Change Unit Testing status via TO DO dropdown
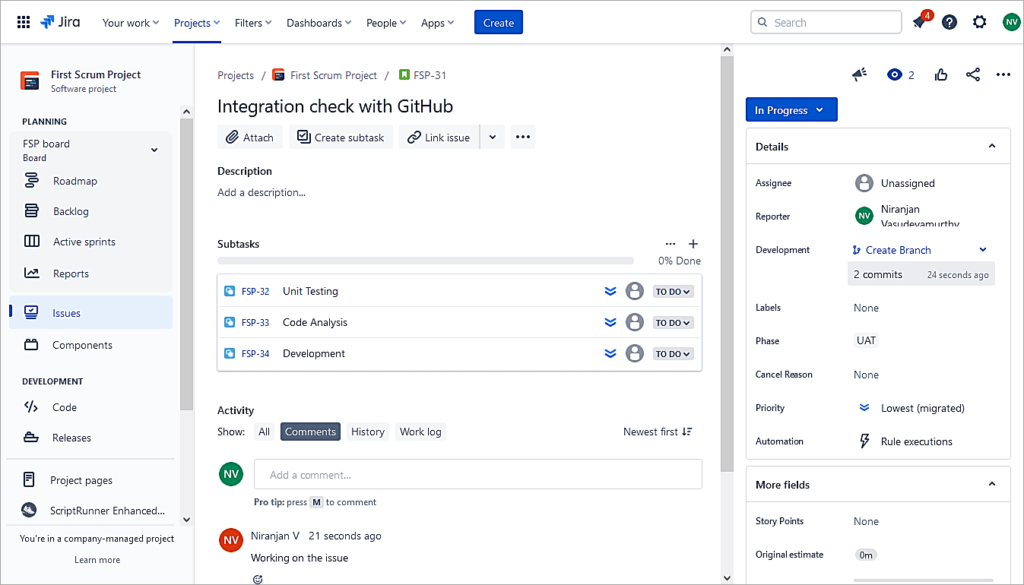 [673, 291]
